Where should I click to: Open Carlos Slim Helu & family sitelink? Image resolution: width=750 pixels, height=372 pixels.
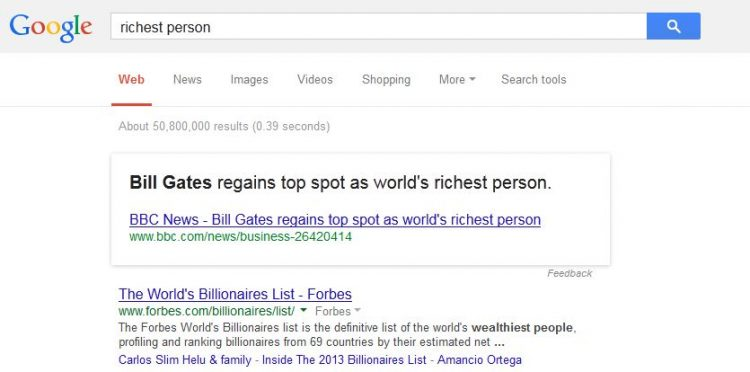tap(185, 360)
